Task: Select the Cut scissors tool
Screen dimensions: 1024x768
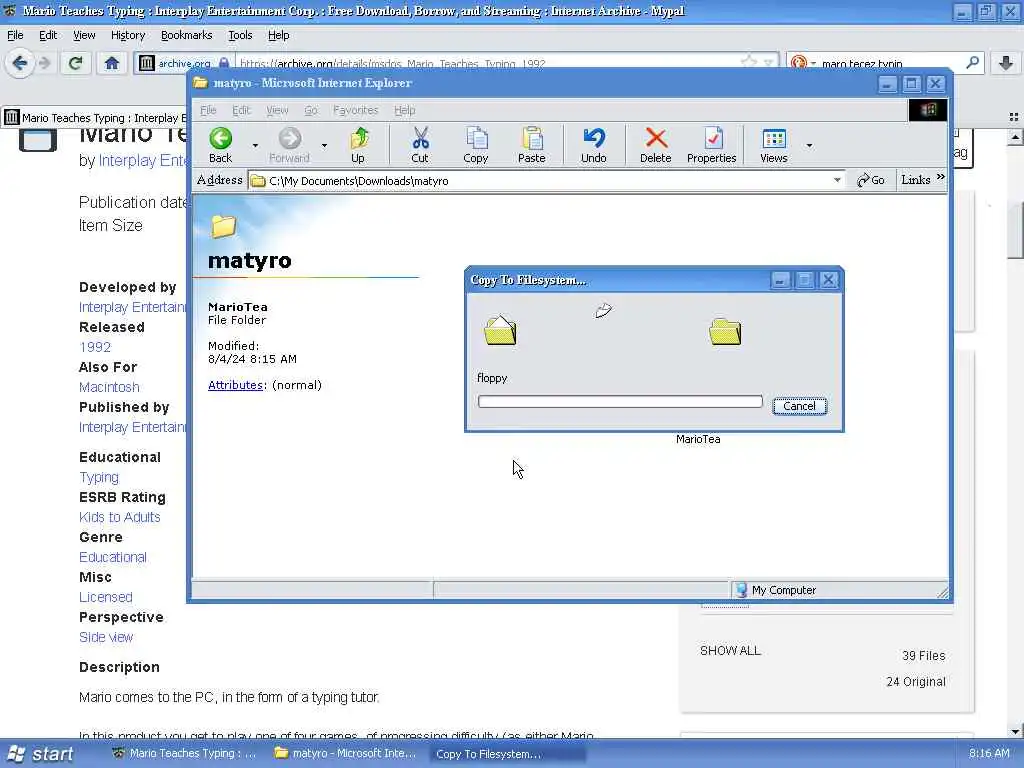Action: 420,144
